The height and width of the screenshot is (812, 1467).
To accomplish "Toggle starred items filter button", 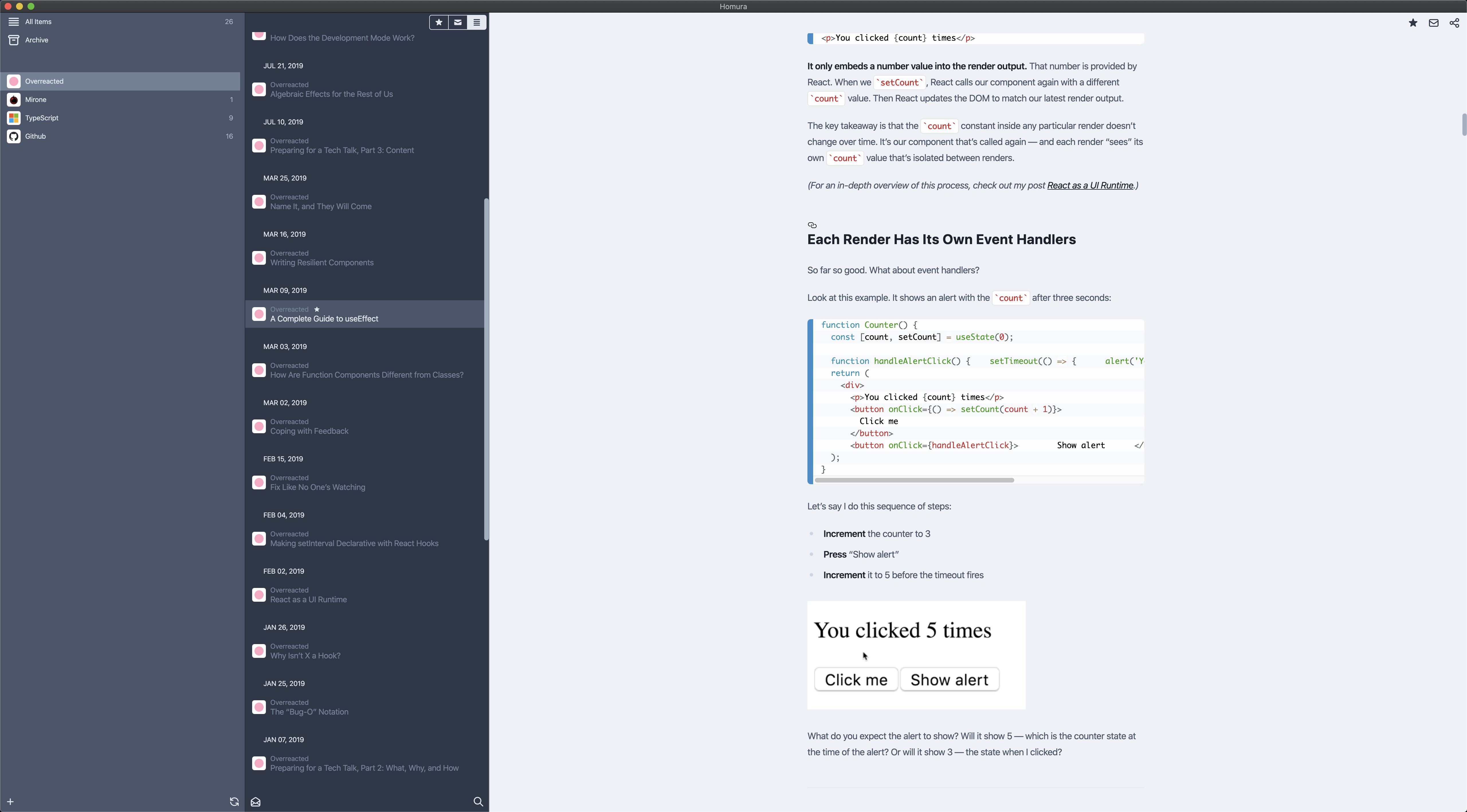I will pos(438,22).
